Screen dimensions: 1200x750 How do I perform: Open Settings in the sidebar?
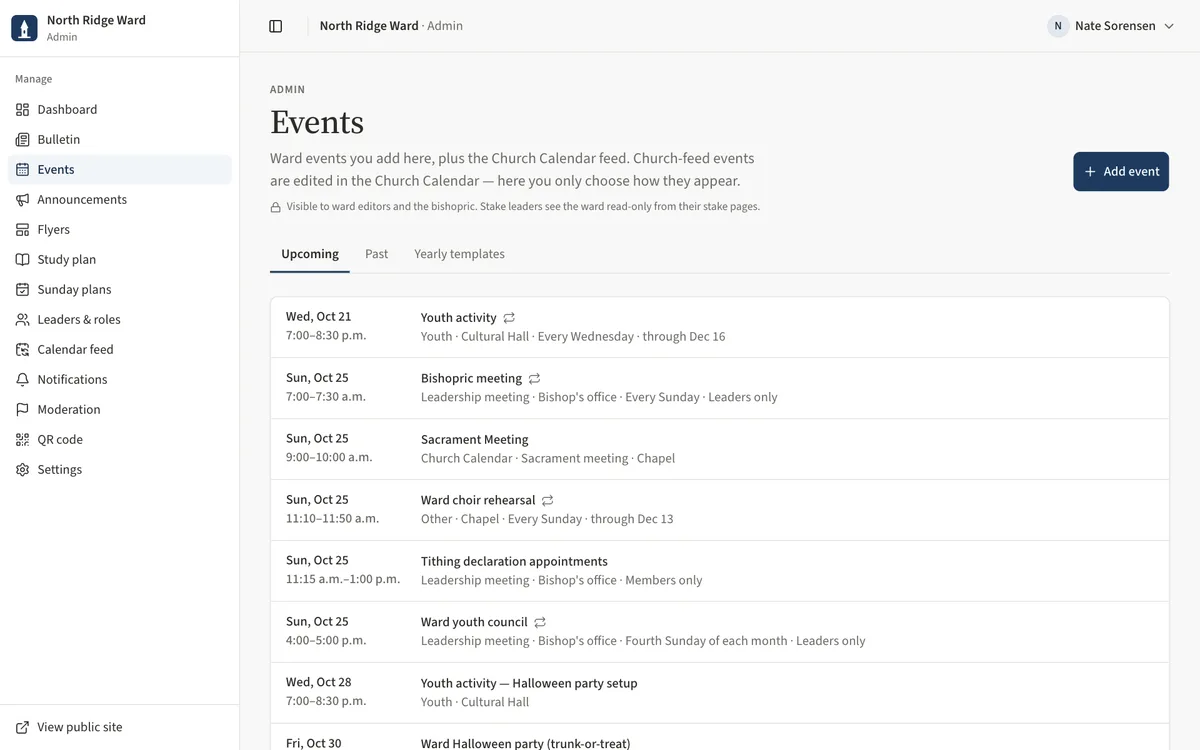[x=120, y=470]
